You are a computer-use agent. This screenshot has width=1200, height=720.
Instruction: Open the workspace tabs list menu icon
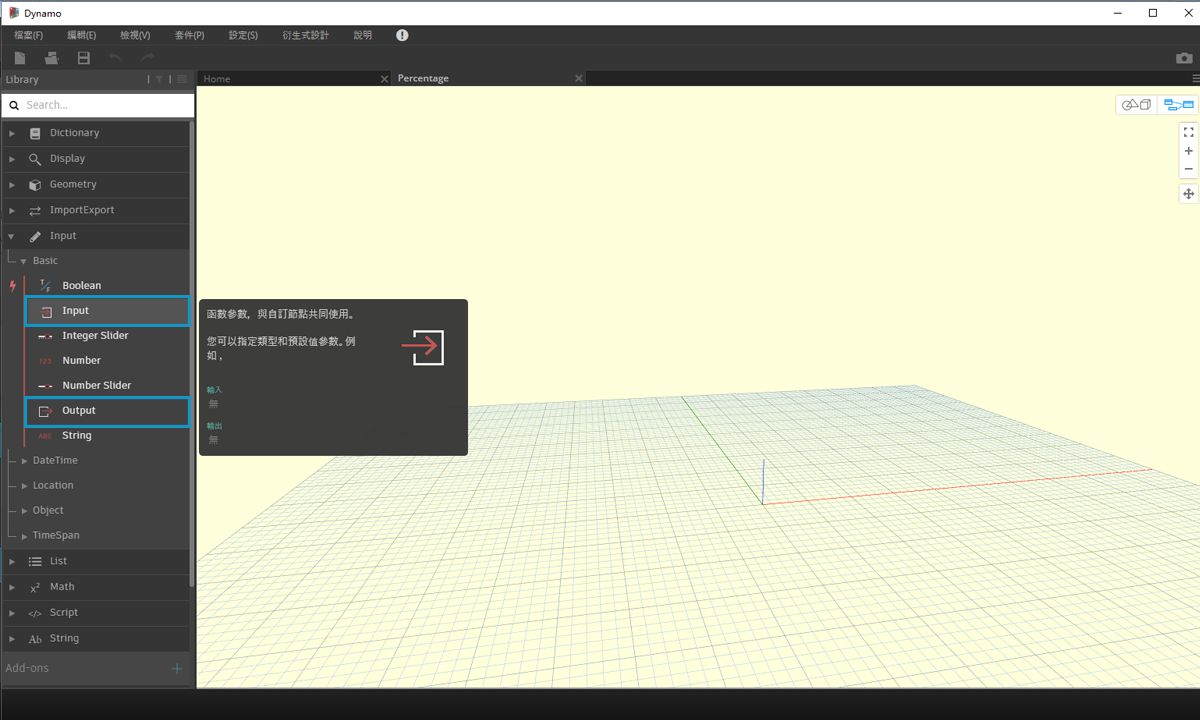1195,78
